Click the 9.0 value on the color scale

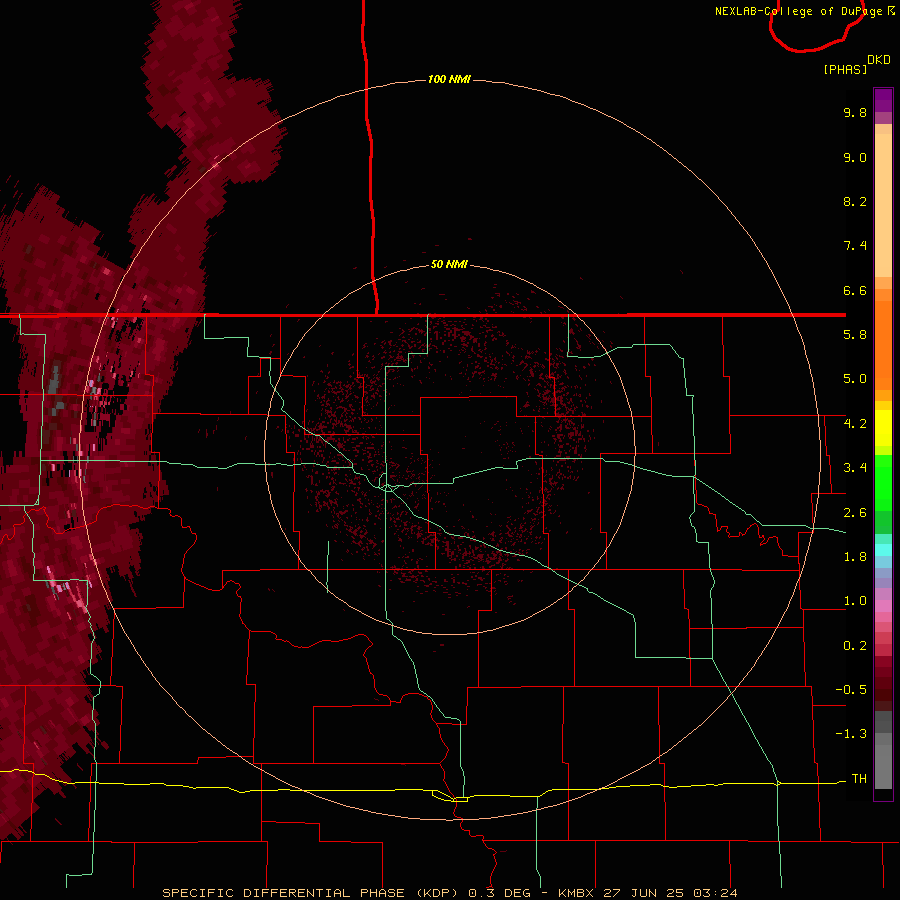pos(855,157)
